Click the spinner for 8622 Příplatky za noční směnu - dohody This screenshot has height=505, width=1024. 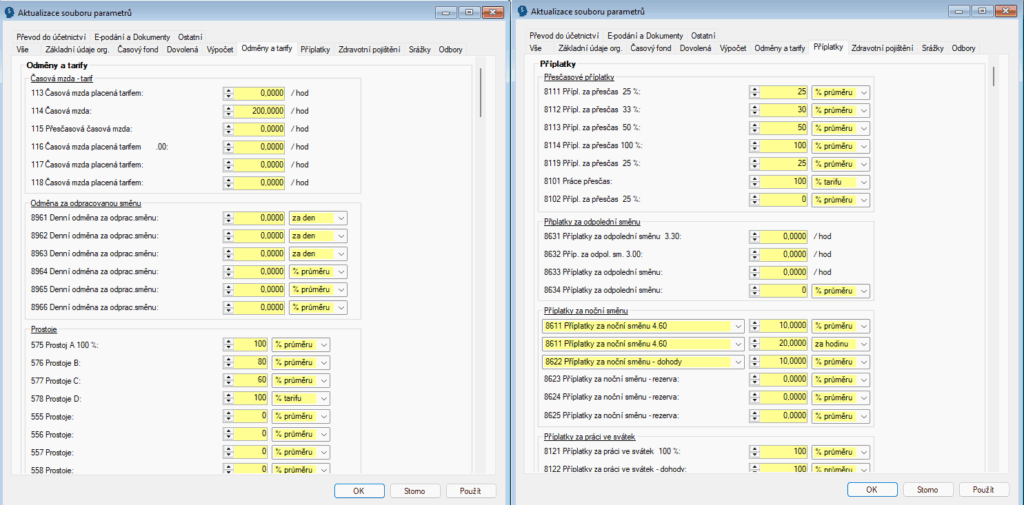coord(752,361)
